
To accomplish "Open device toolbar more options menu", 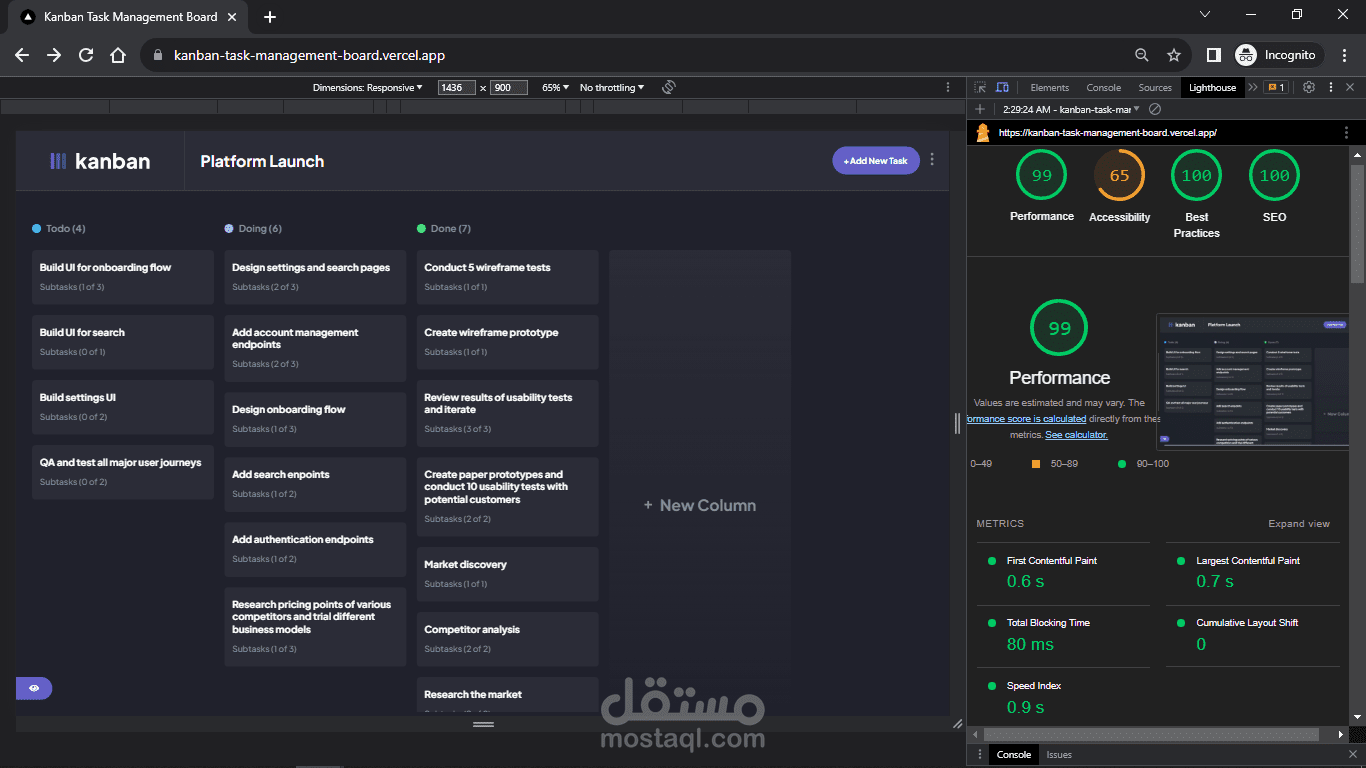I will tap(948, 88).
